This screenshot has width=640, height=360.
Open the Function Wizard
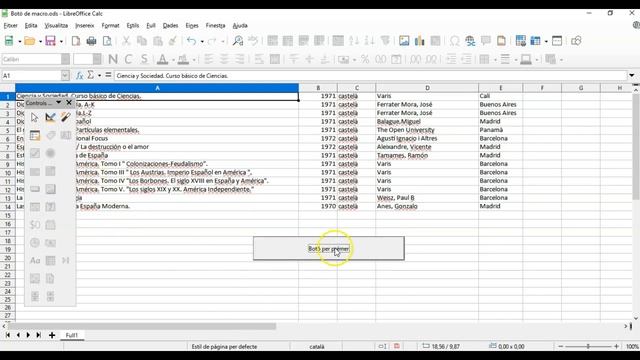(x=80, y=76)
